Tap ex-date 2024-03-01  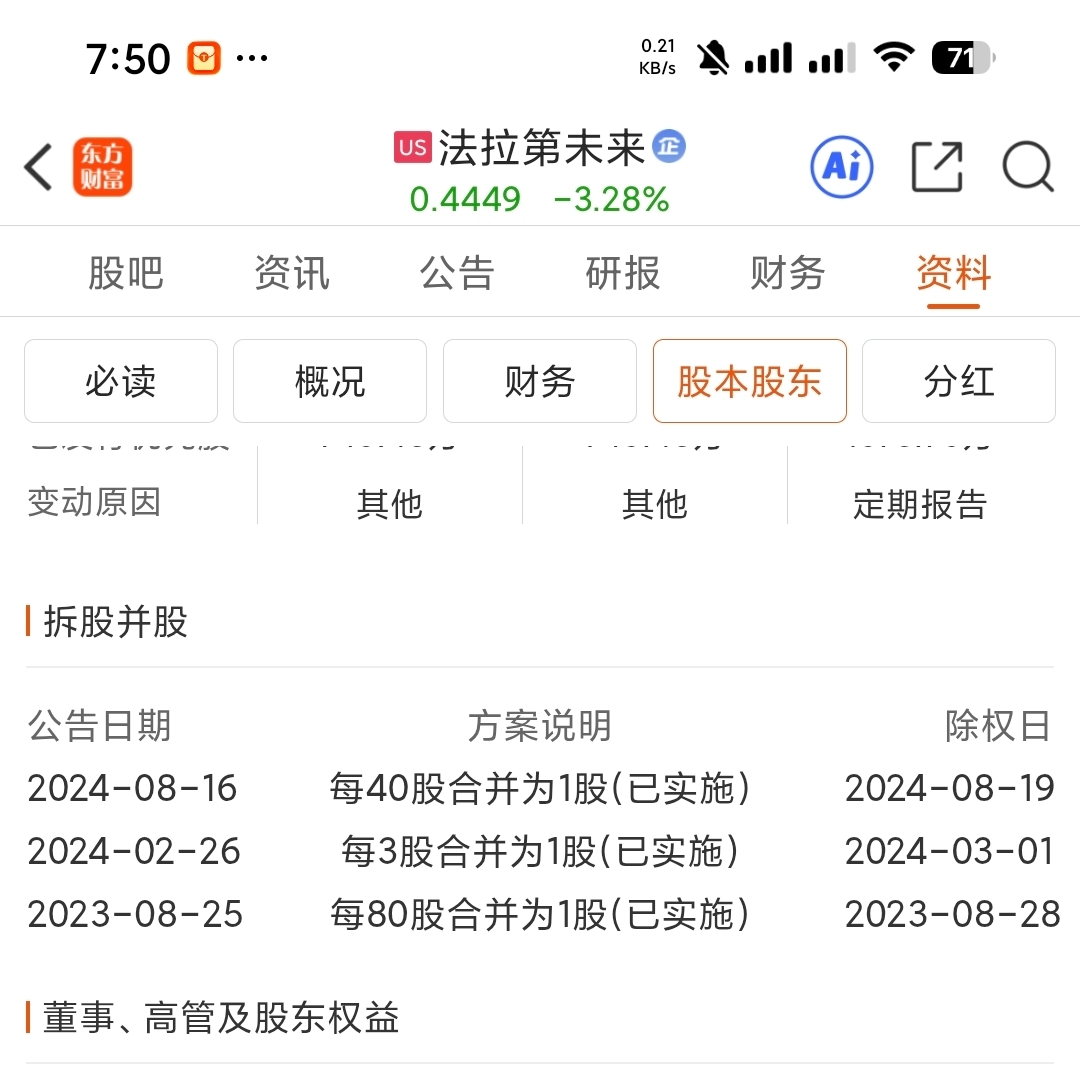tap(950, 851)
